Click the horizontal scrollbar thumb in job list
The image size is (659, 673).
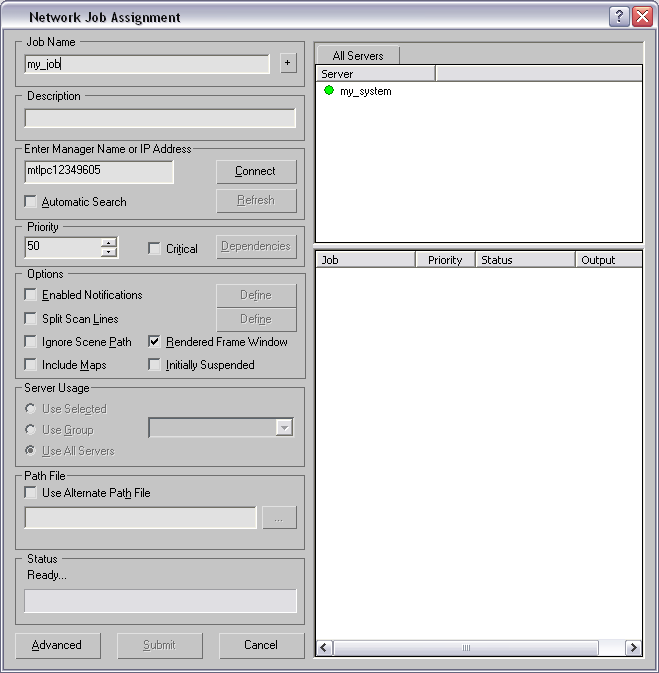point(466,648)
